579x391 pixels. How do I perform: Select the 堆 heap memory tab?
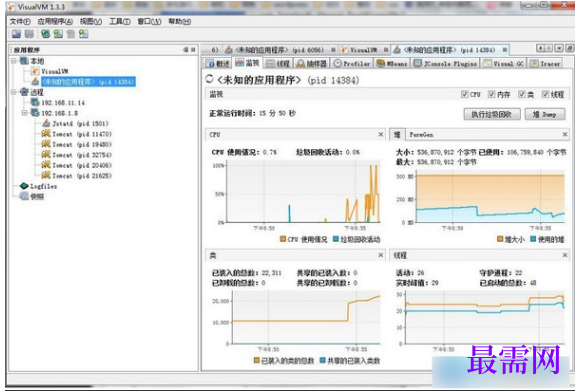click(x=397, y=135)
